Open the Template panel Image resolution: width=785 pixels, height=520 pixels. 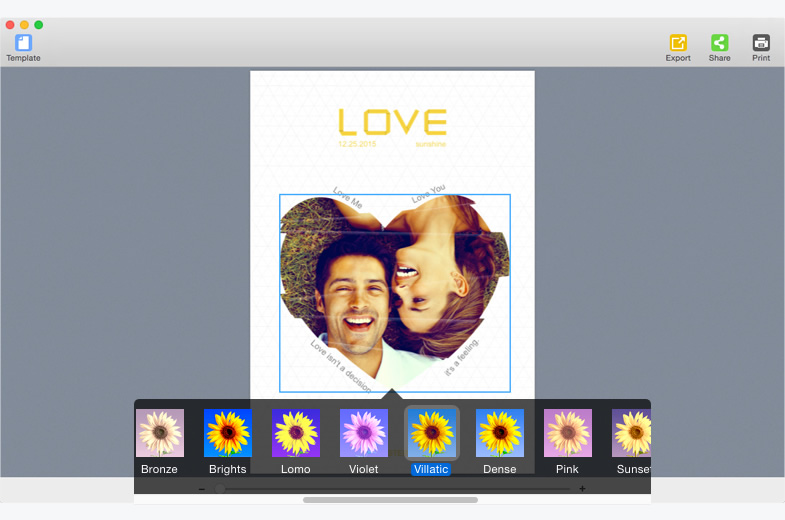coord(23,44)
